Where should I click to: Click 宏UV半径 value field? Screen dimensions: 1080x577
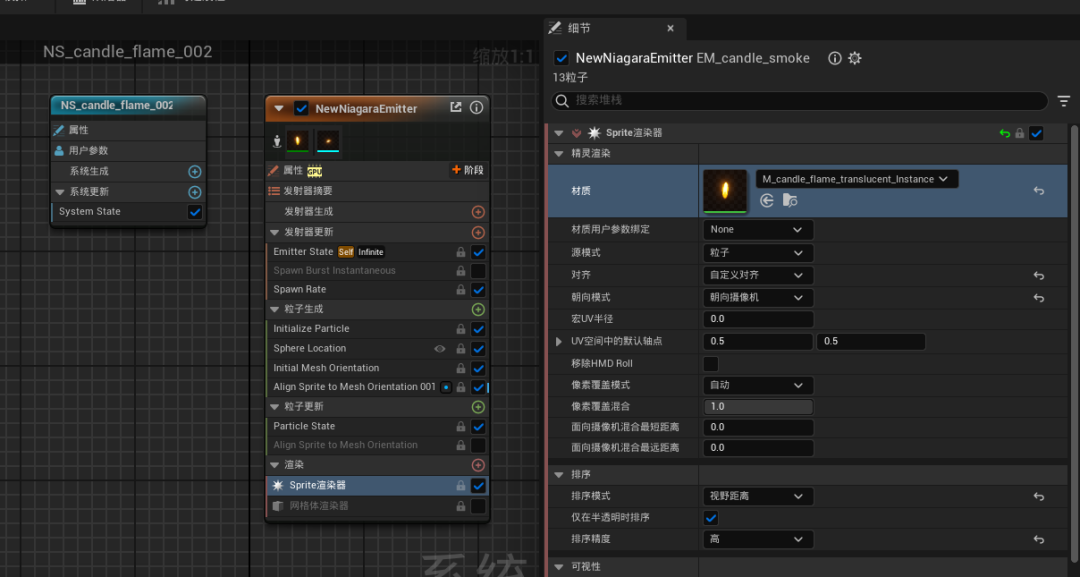(x=758, y=319)
